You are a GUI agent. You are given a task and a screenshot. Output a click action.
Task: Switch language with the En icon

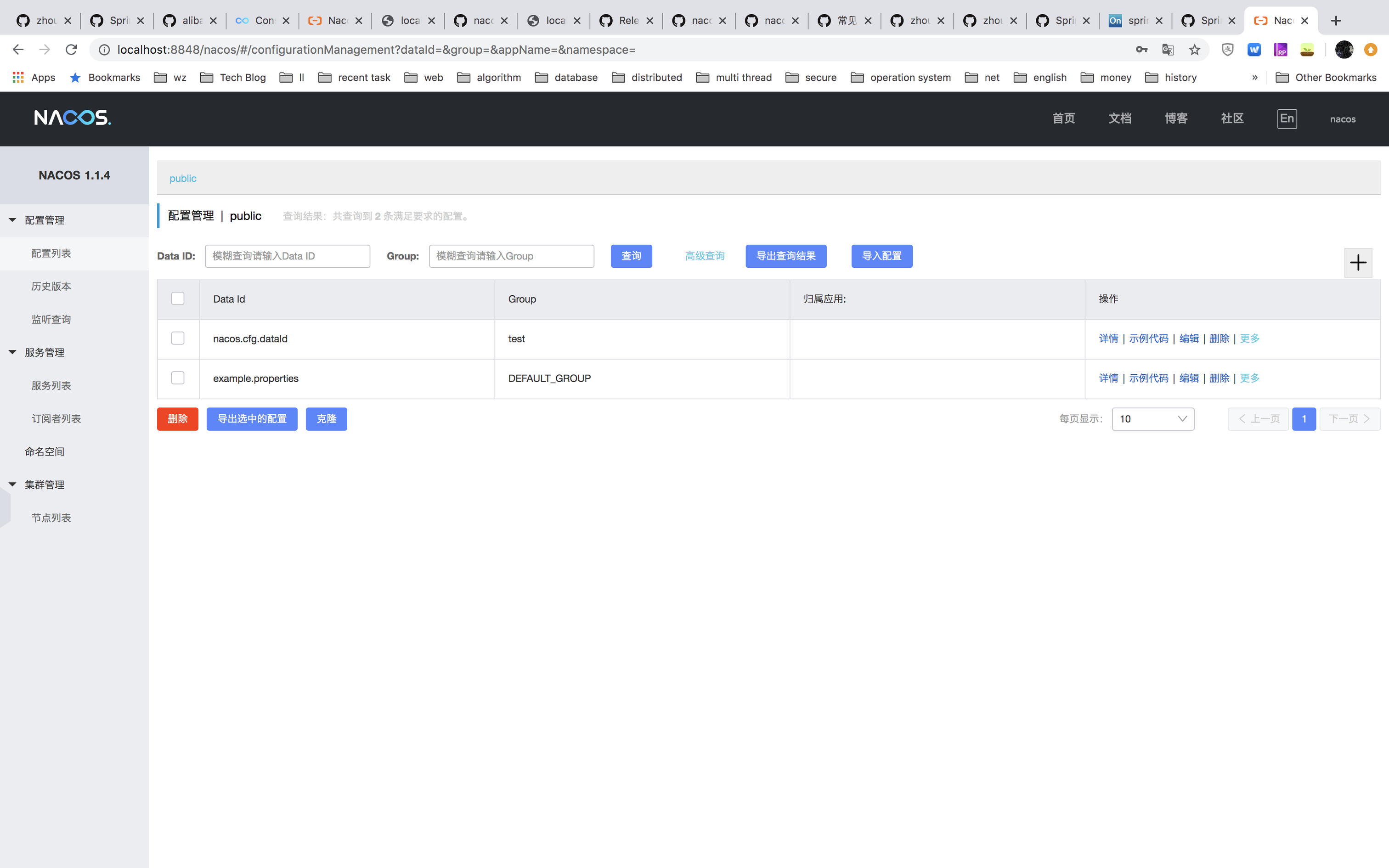1286,119
